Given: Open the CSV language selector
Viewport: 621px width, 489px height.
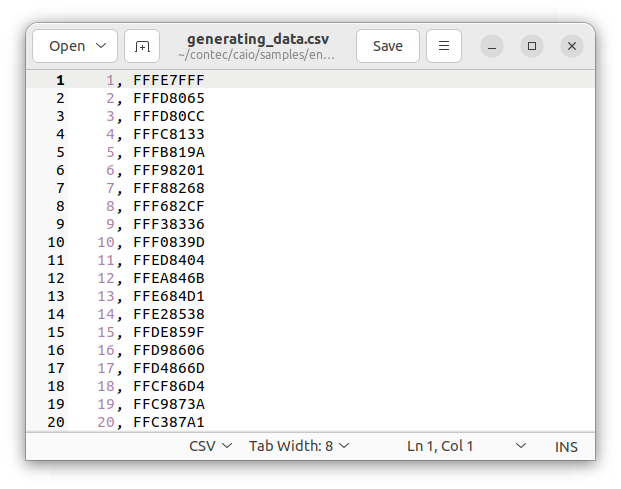Looking at the screenshot, I should click(210, 446).
